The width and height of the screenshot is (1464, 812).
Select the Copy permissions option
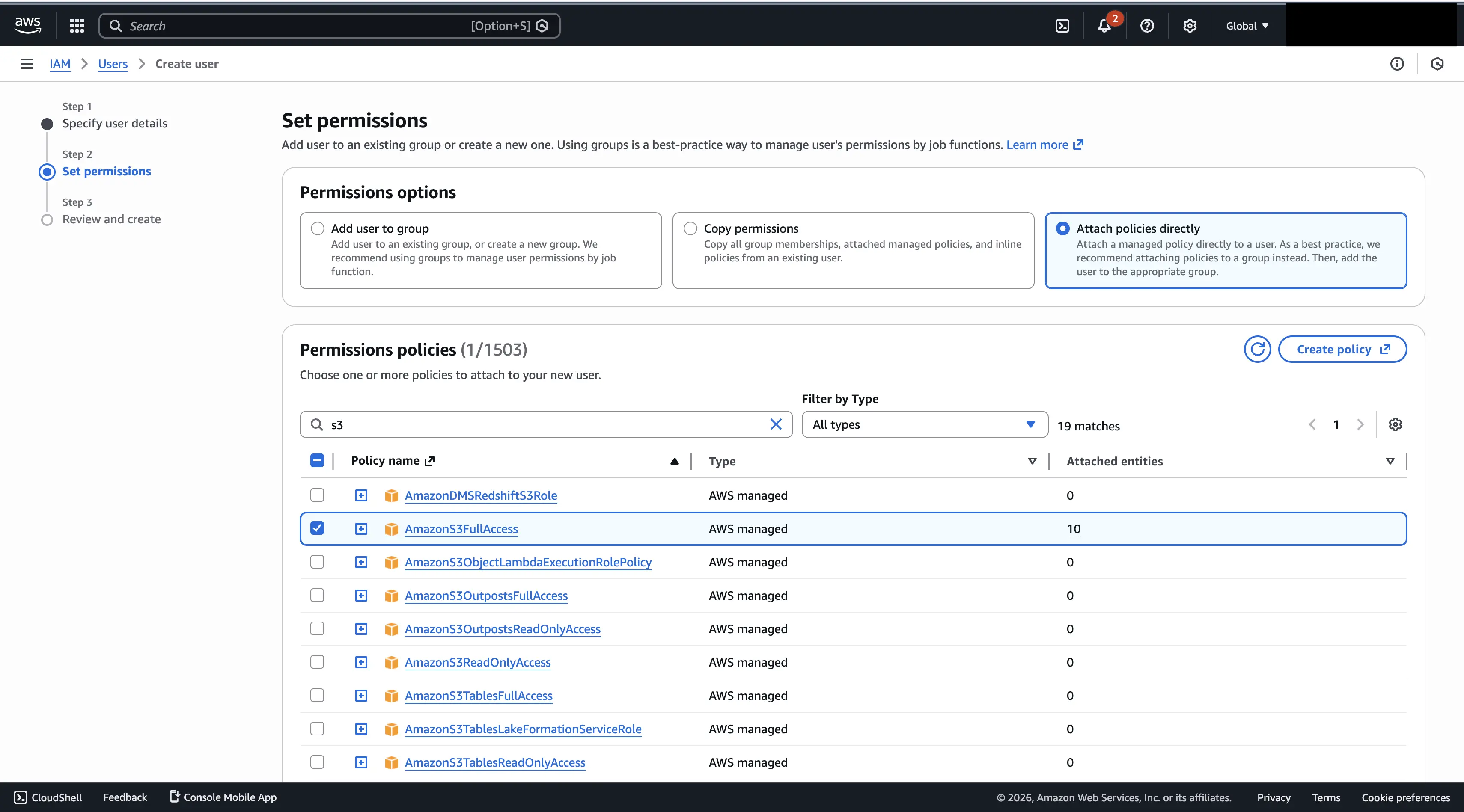(x=690, y=228)
